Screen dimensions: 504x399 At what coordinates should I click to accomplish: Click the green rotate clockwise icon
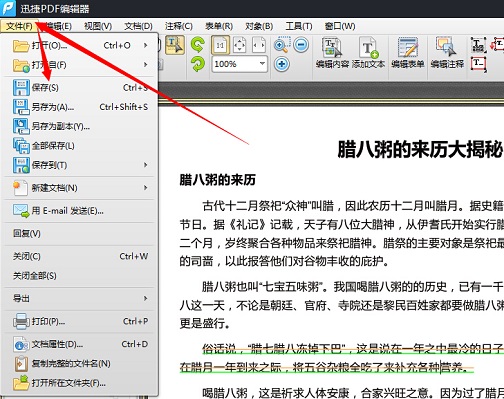click(198, 64)
